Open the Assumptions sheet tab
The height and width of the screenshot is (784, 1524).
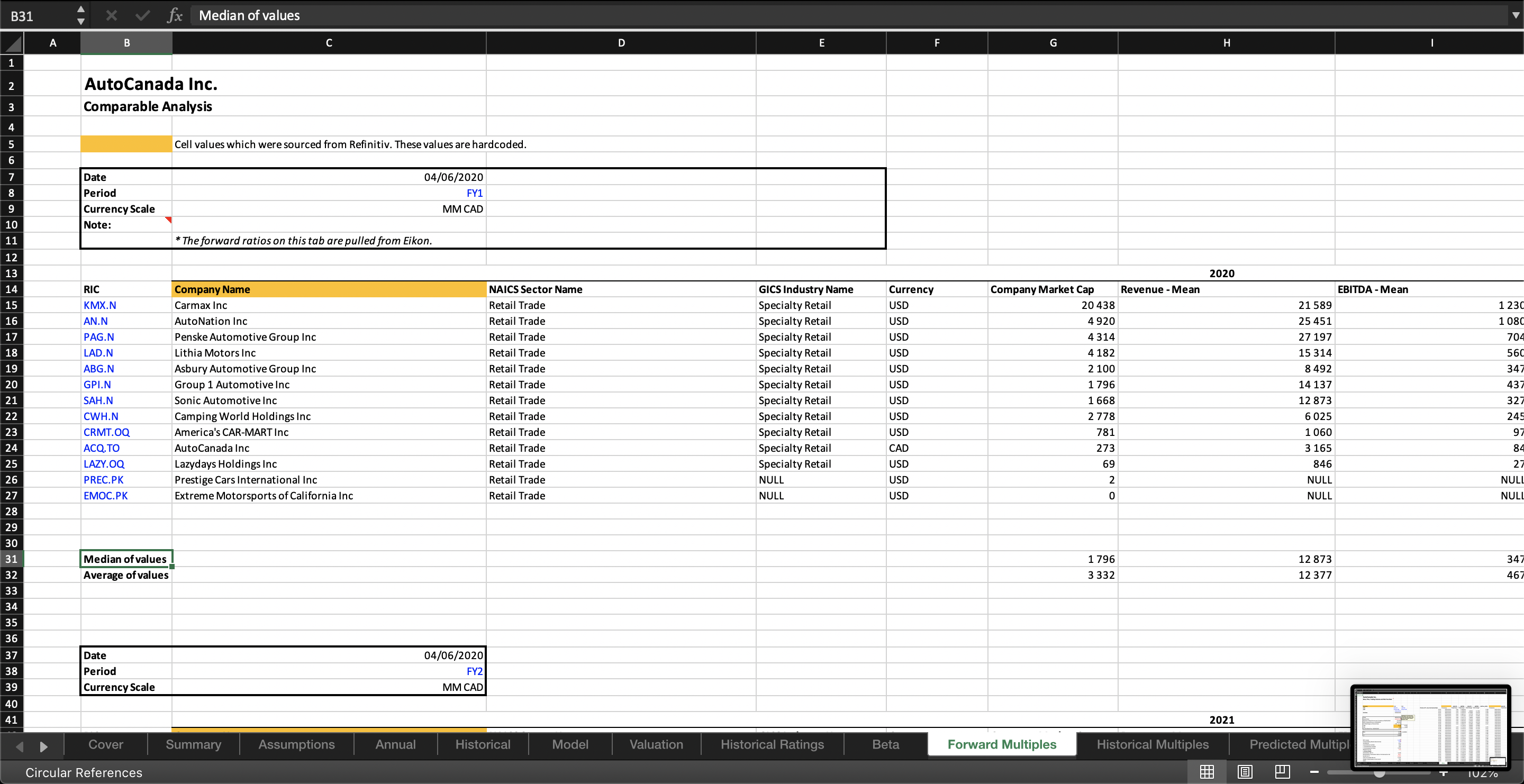296,744
